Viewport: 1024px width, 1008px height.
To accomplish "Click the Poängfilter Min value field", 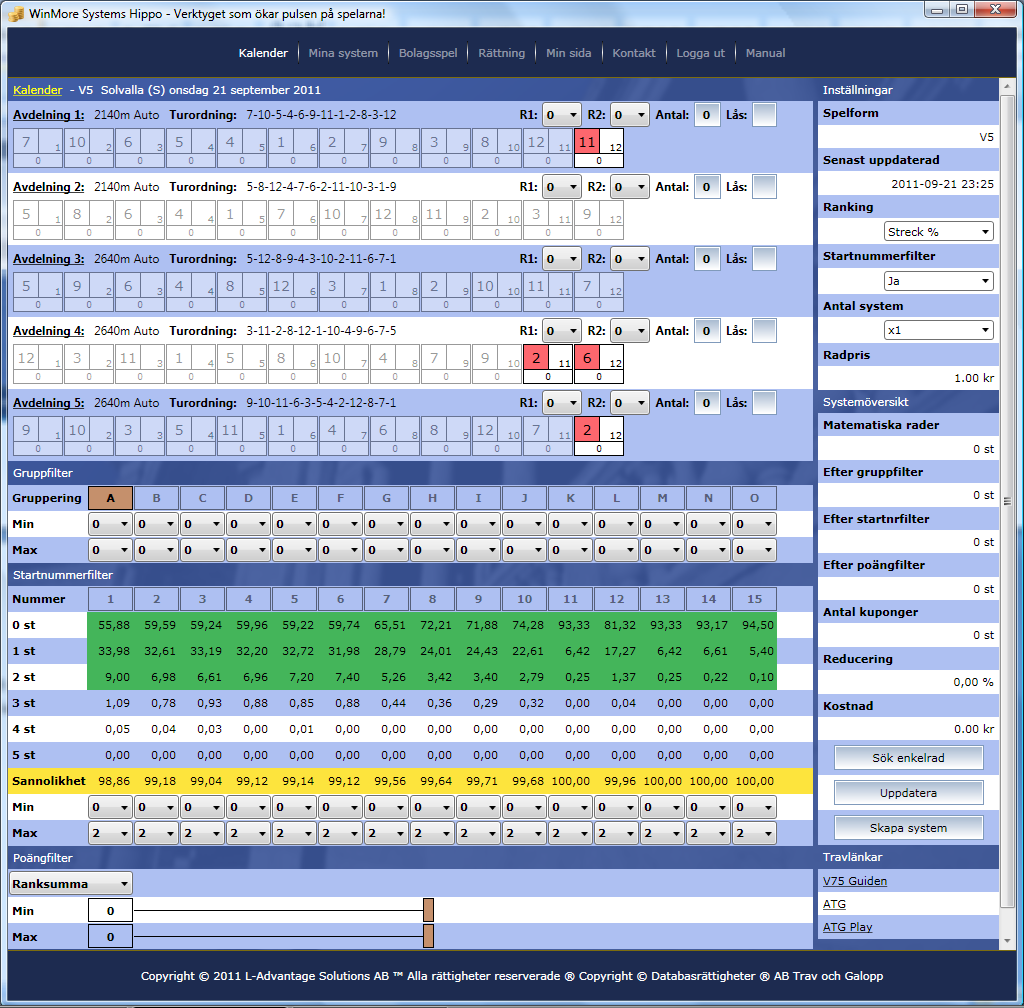I will tap(110, 911).
